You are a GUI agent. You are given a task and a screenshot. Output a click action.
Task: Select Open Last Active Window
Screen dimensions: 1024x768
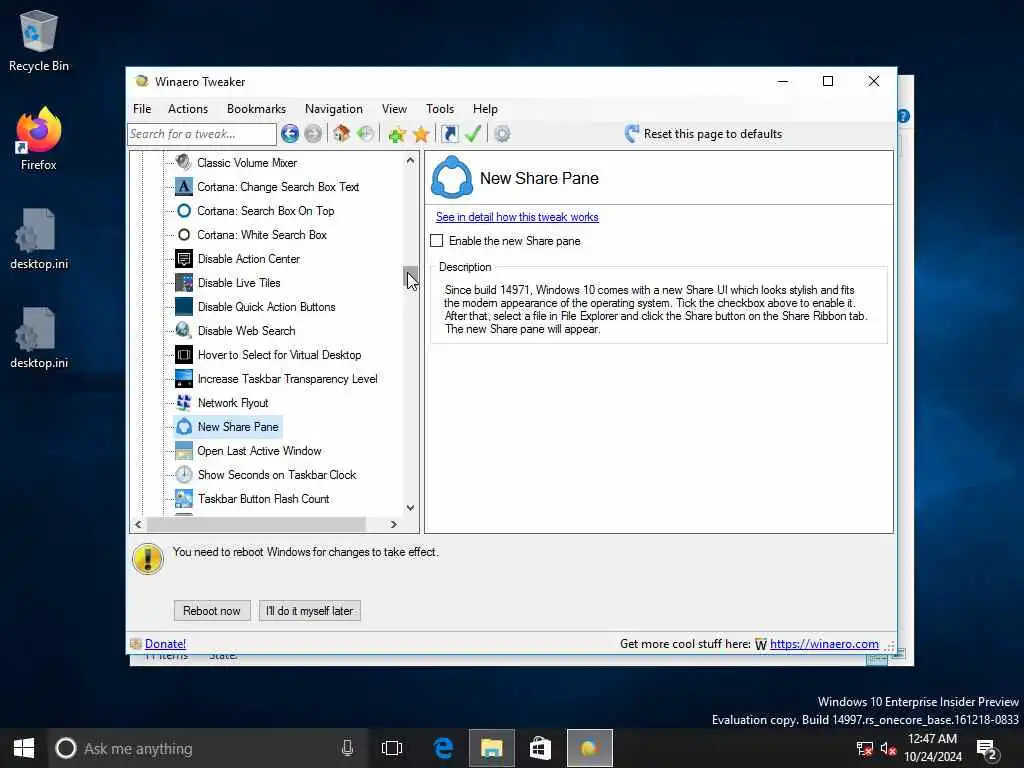pos(259,451)
